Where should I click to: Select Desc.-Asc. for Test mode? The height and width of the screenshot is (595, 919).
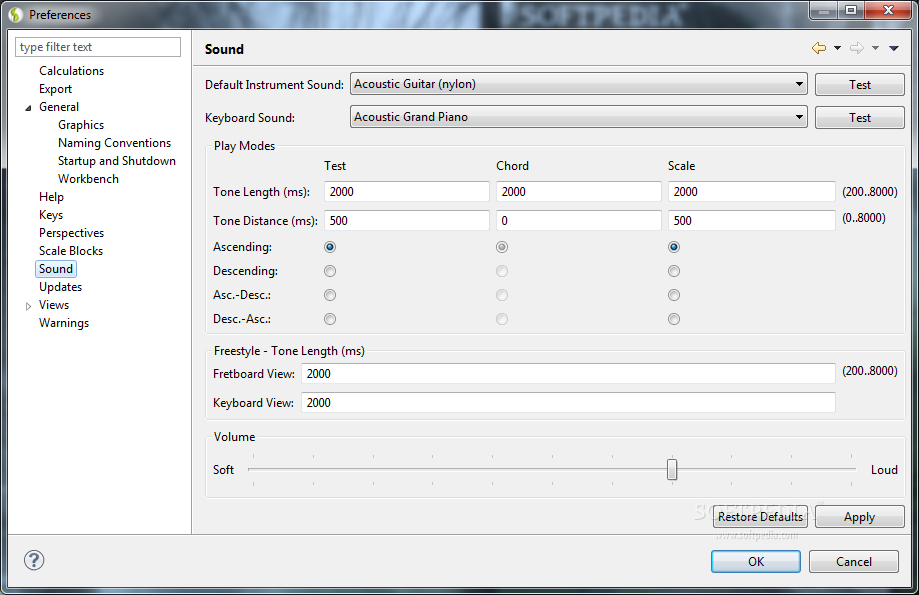pyautogui.click(x=330, y=319)
